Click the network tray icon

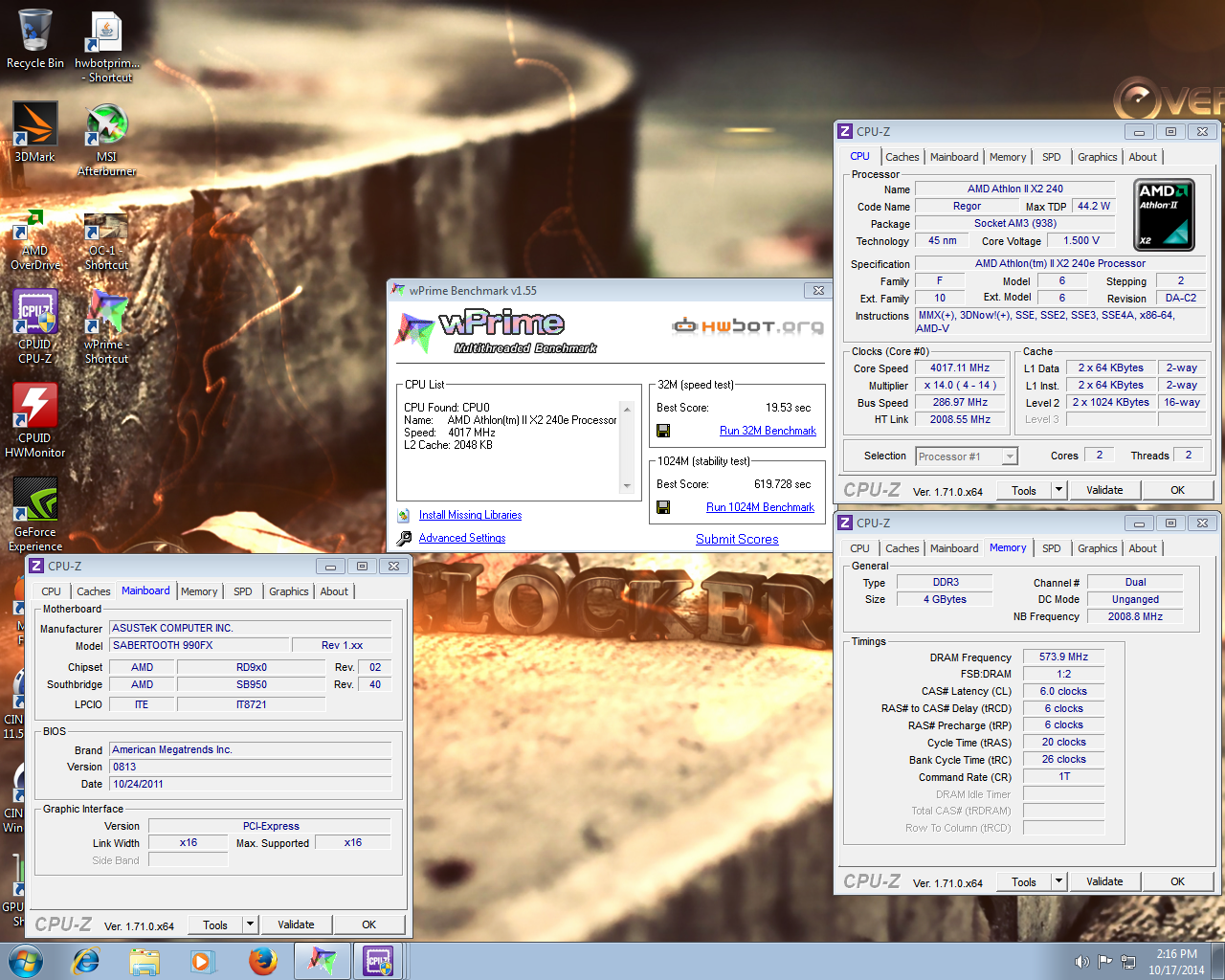point(1129,962)
